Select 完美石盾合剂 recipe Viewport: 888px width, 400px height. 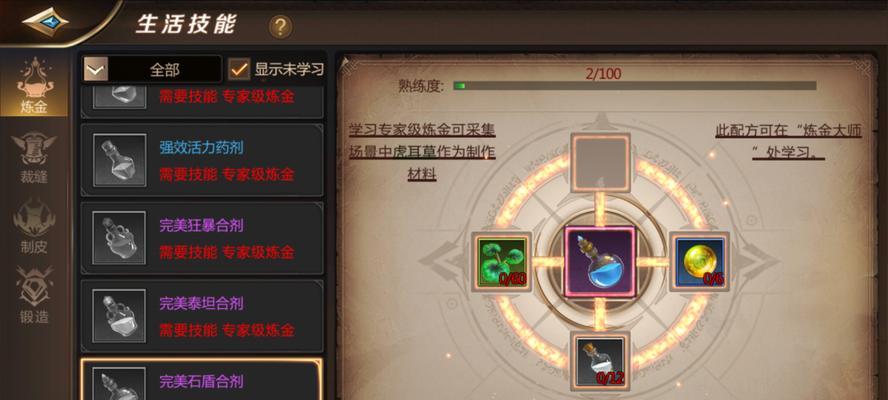tap(202, 379)
